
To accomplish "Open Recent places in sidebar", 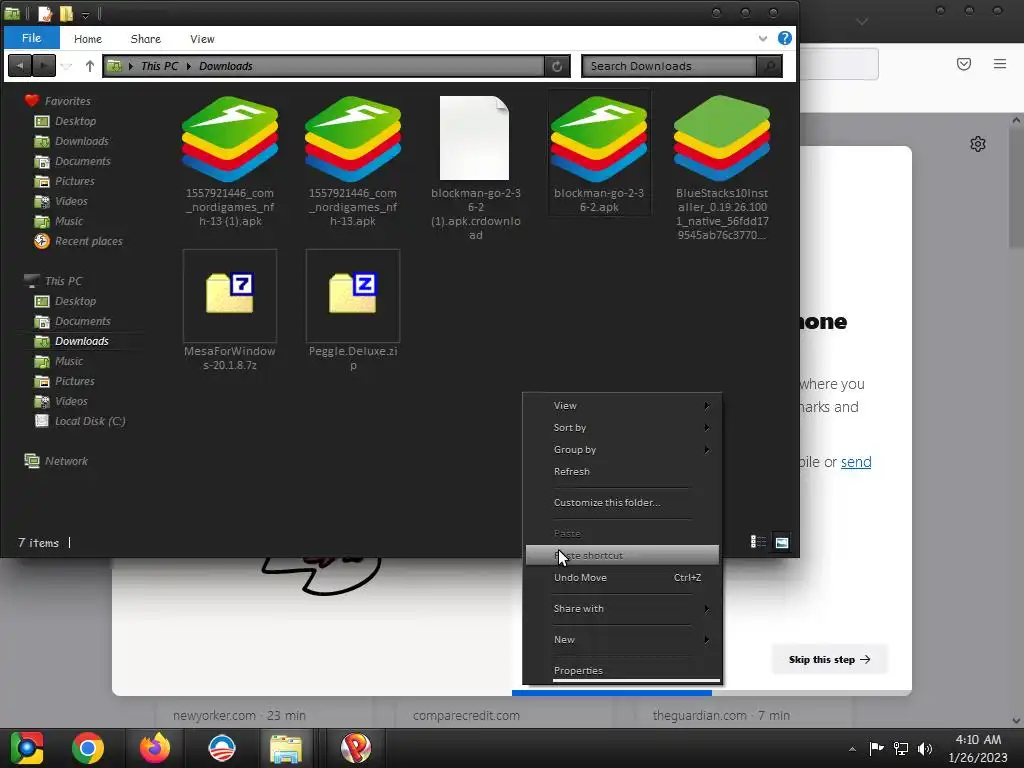I will [x=88, y=241].
